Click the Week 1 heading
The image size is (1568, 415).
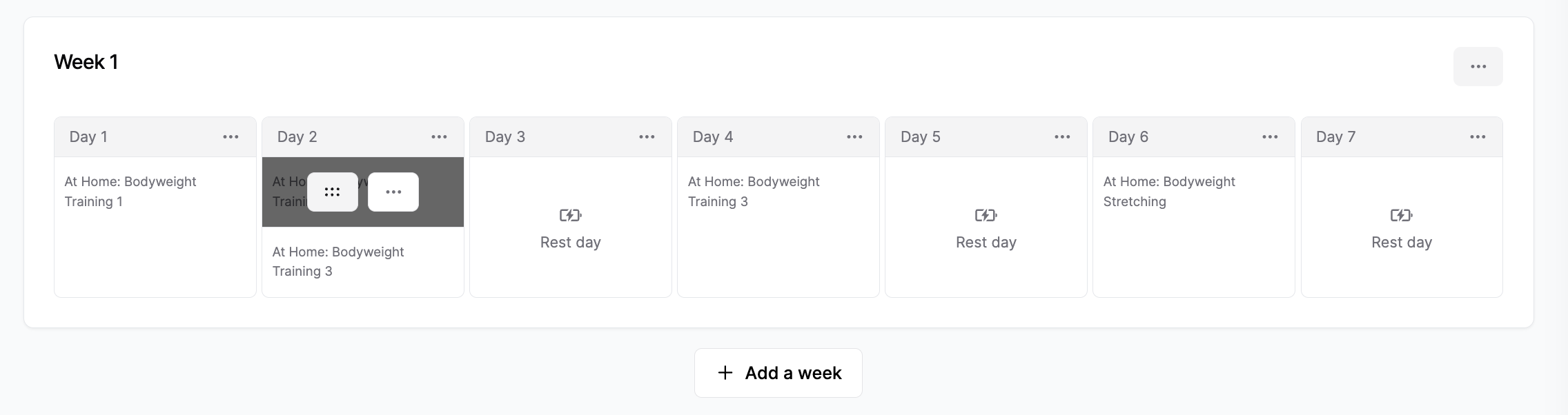[86, 63]
